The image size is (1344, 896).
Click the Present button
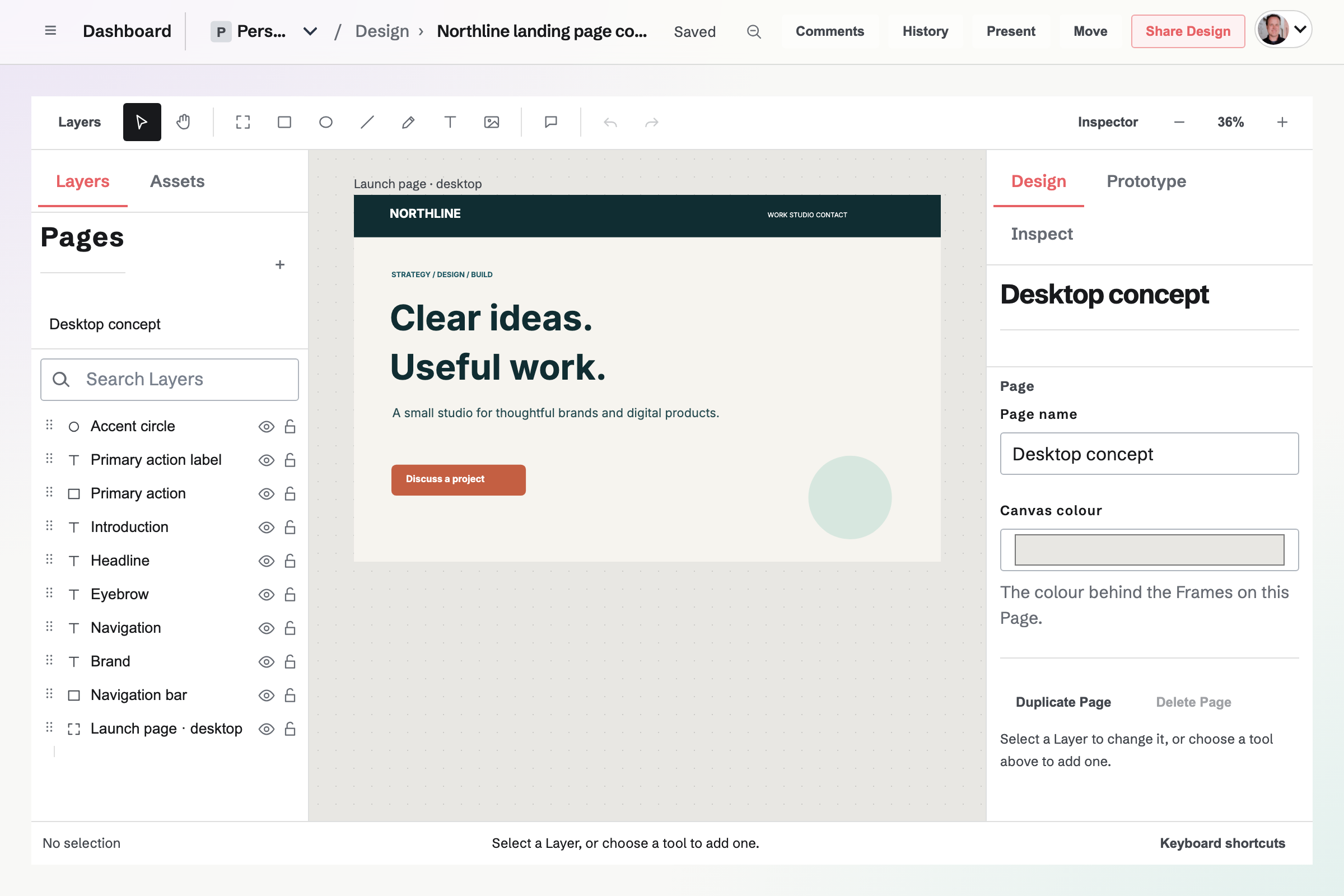point(1010,31)
